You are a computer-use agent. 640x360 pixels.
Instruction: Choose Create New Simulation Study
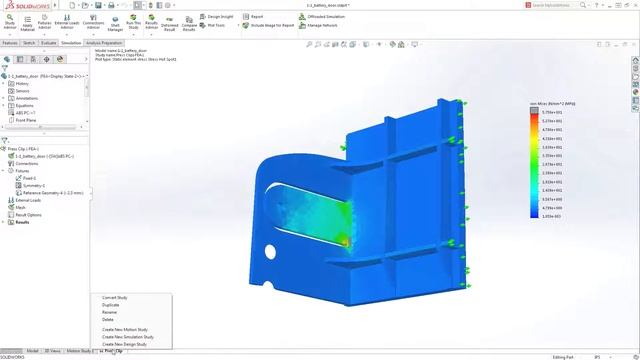pos(128,337)
